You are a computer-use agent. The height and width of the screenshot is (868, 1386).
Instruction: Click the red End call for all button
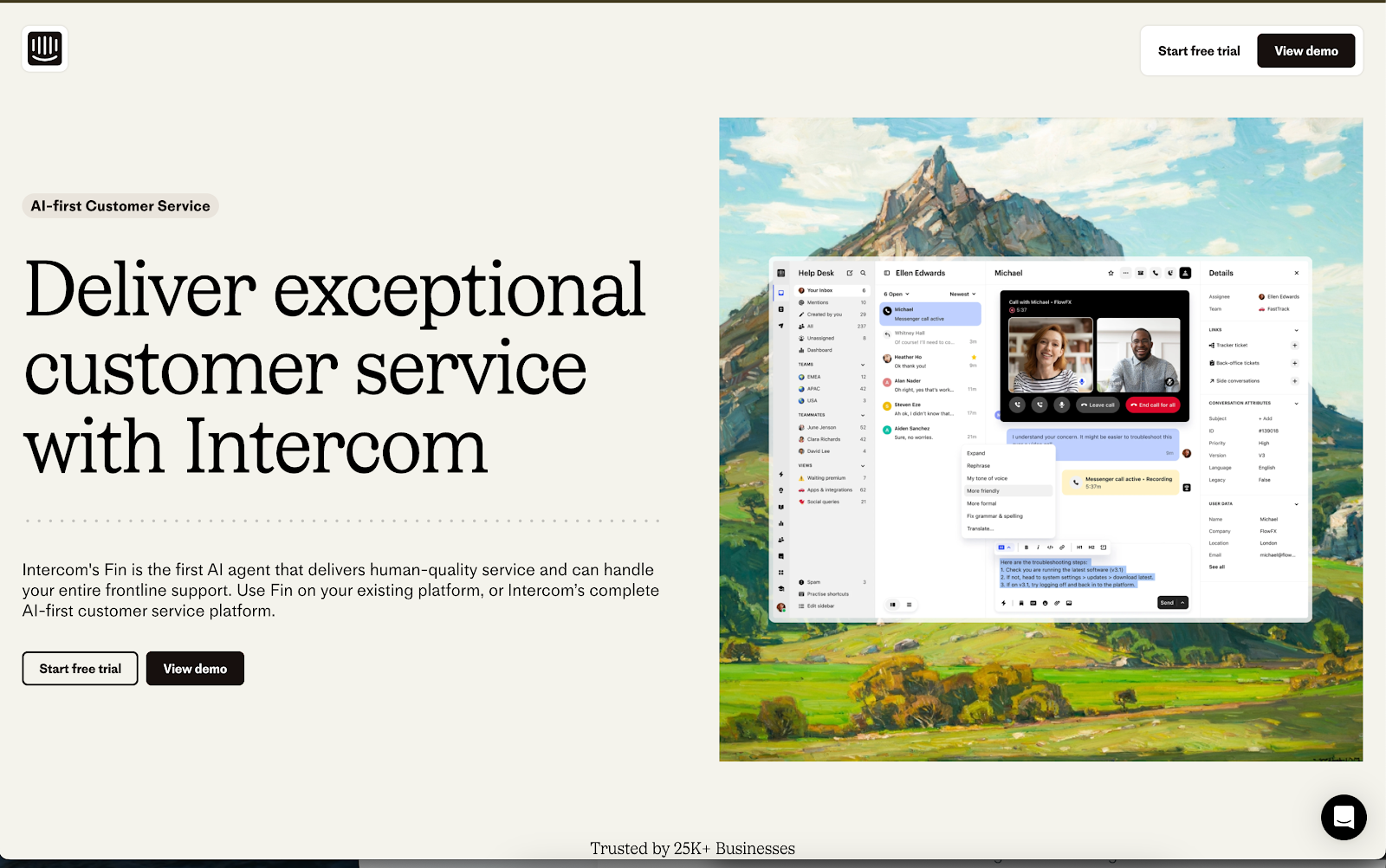point(1153,405)
